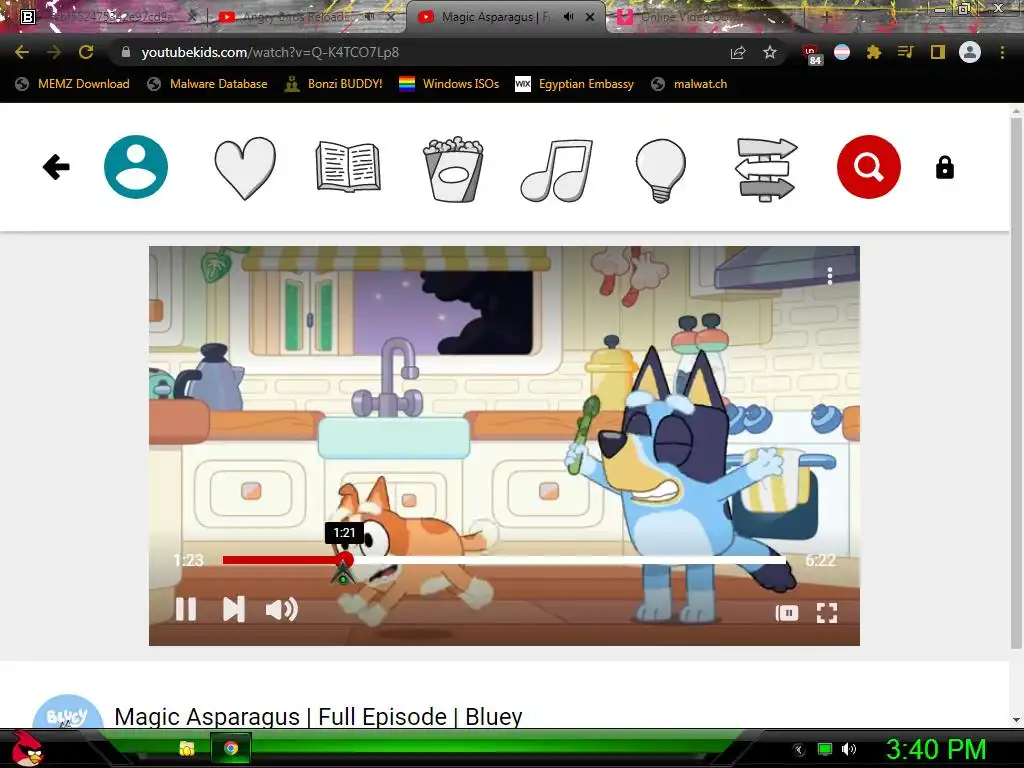Enter fullscreen video mode
Image resolution: width=1024 pixels, height=768 pixels.
827,613
